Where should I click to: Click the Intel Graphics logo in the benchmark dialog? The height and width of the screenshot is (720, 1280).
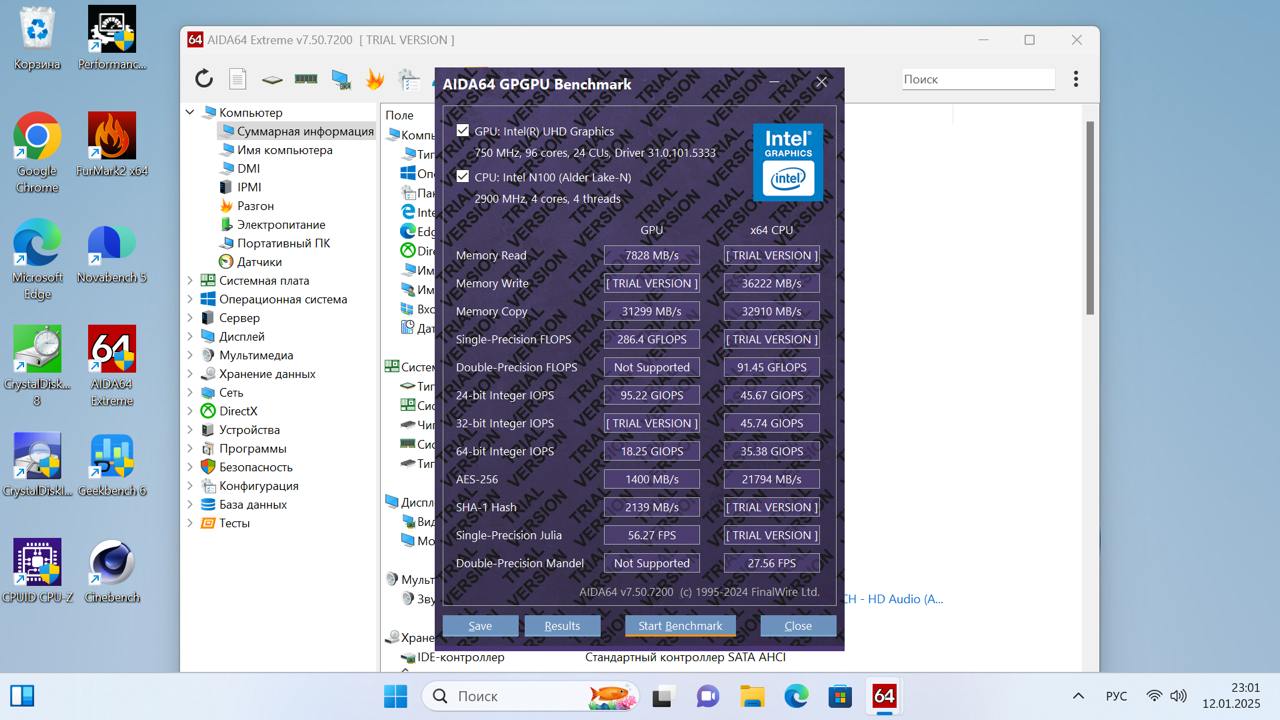tap(788, 162)
